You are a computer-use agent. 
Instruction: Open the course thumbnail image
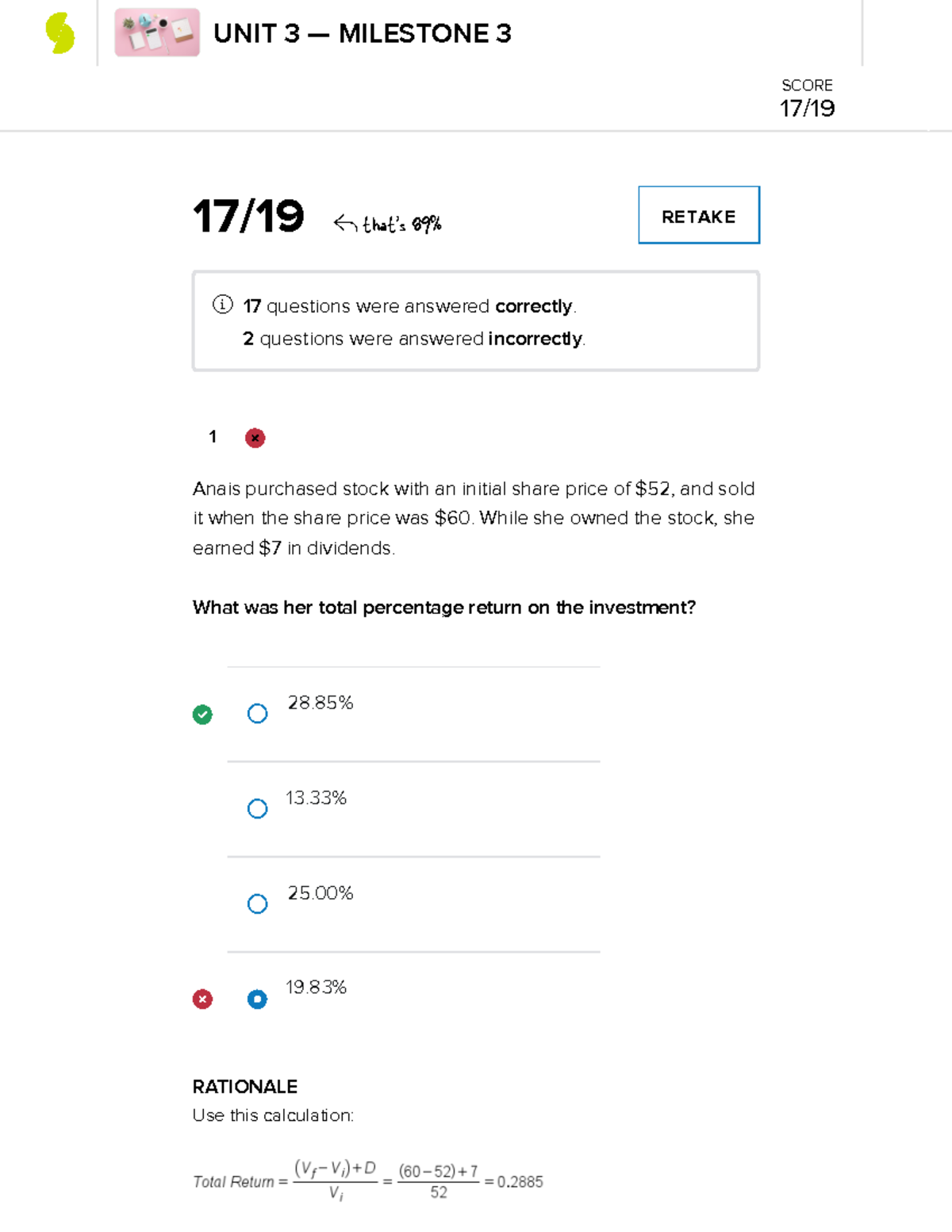(x=157, y=33)
